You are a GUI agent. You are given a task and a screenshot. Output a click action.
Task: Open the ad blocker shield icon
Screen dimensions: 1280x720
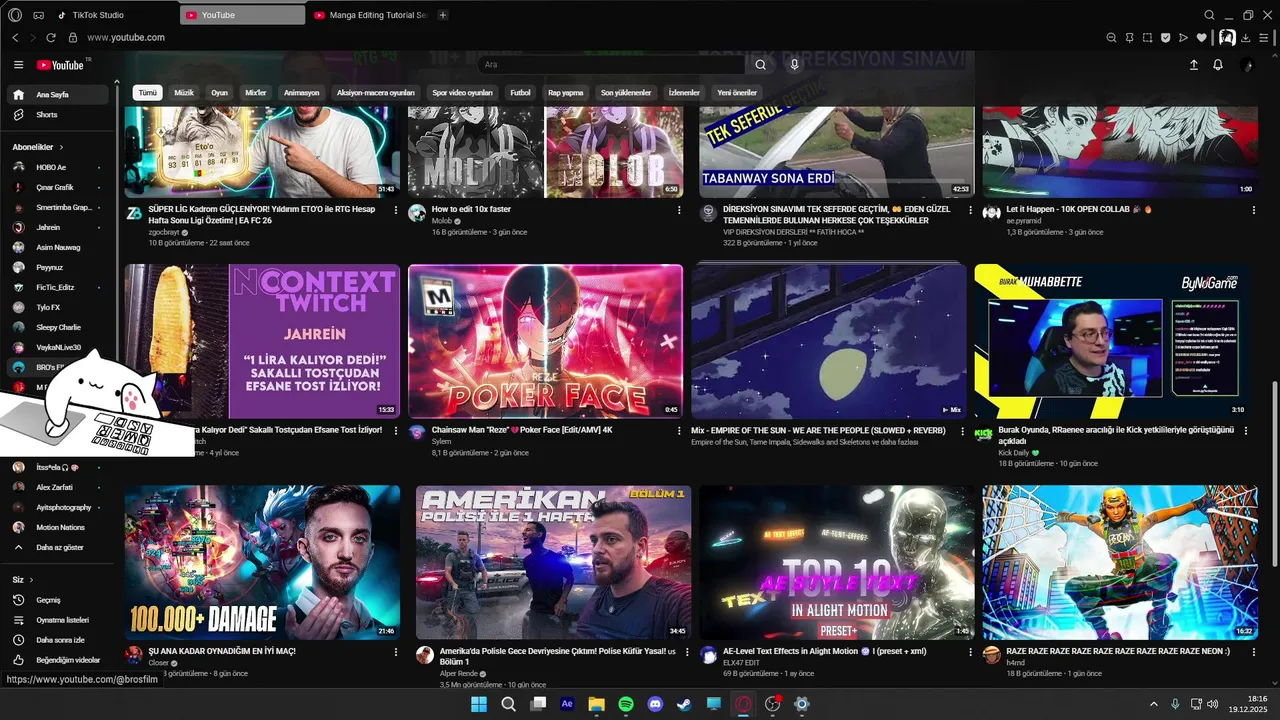click(x=1165, y=38)
